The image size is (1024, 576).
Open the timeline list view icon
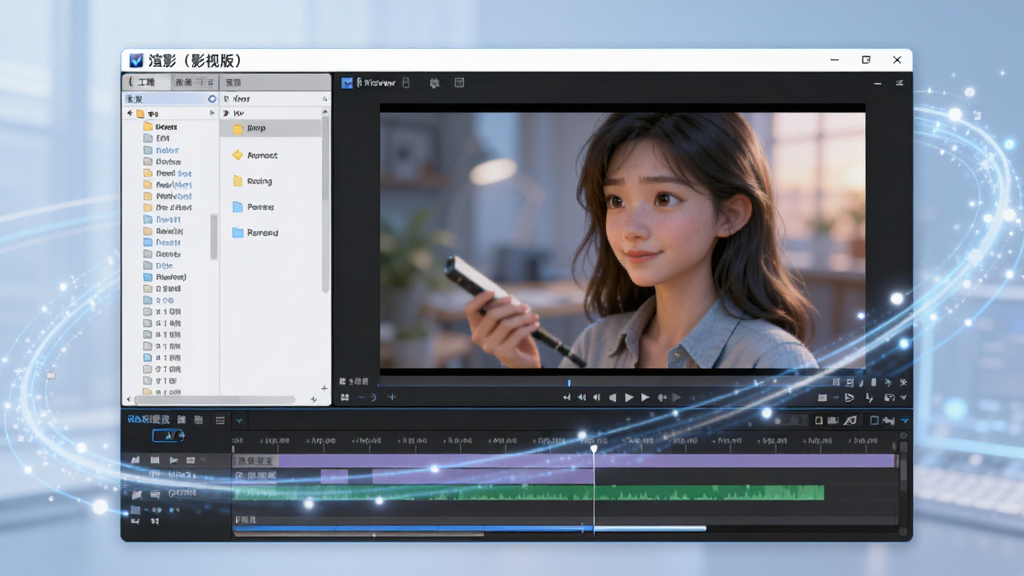(x=220, y=421)
